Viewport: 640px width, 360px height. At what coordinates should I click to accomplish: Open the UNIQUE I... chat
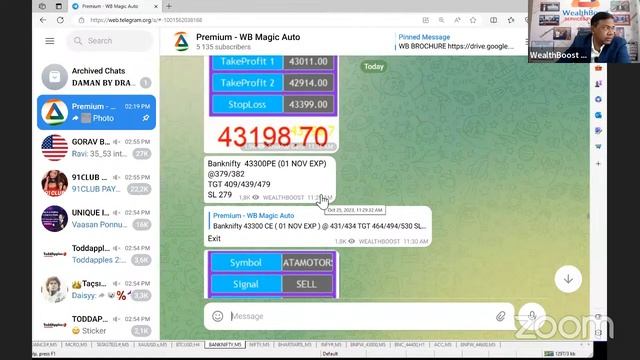coord(96,219)
